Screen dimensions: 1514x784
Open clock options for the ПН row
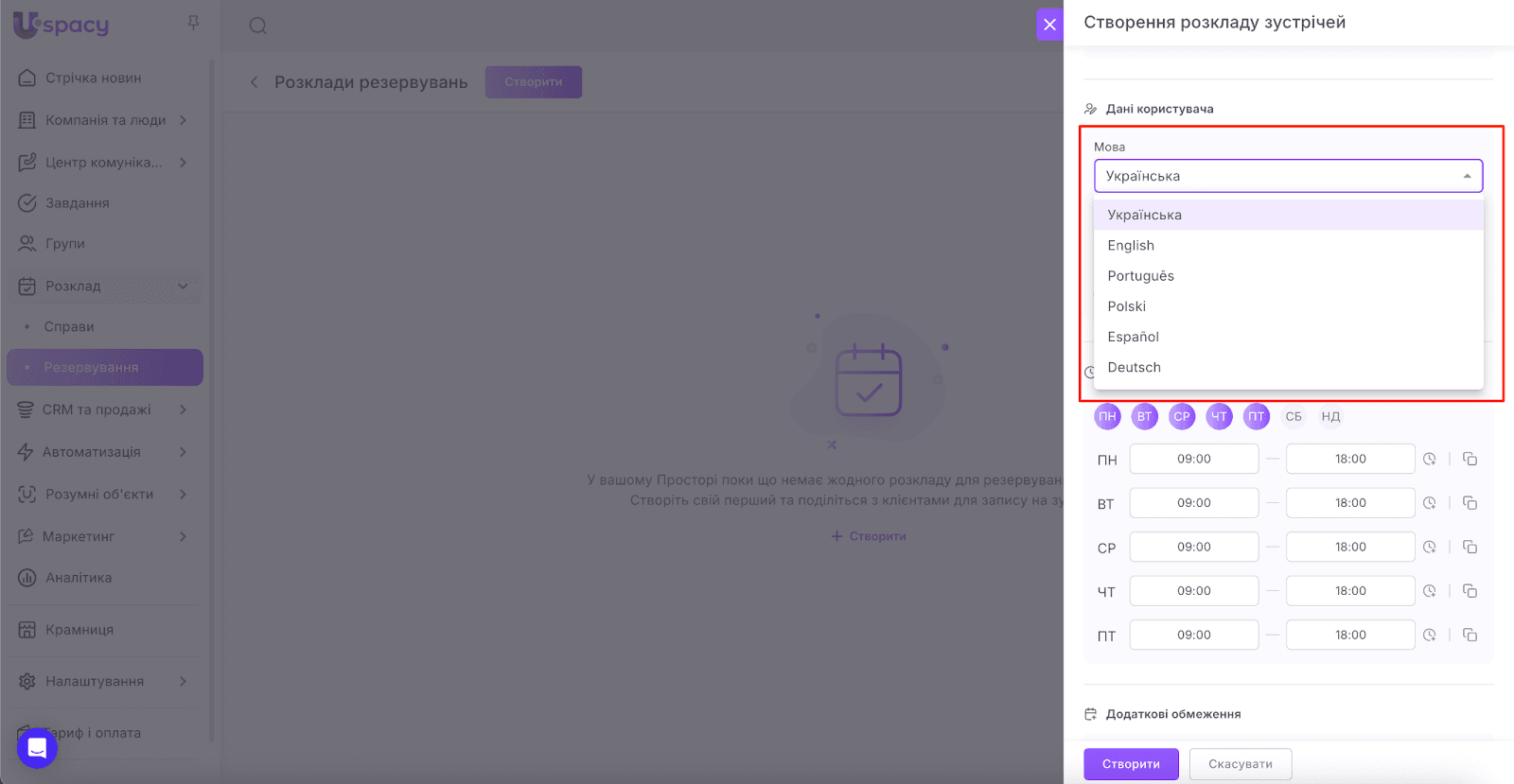(x=1430, y=459)
